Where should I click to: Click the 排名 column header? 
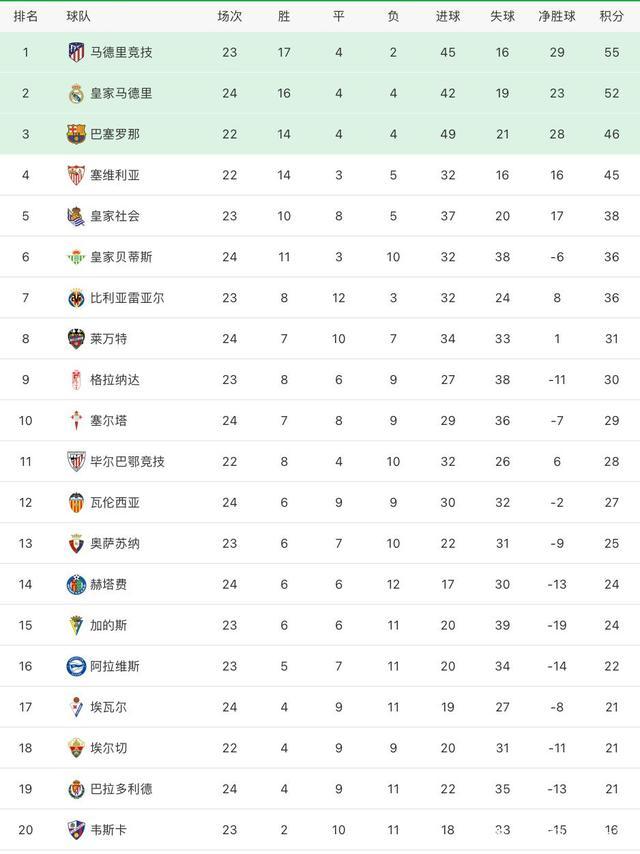pos(26,16)
